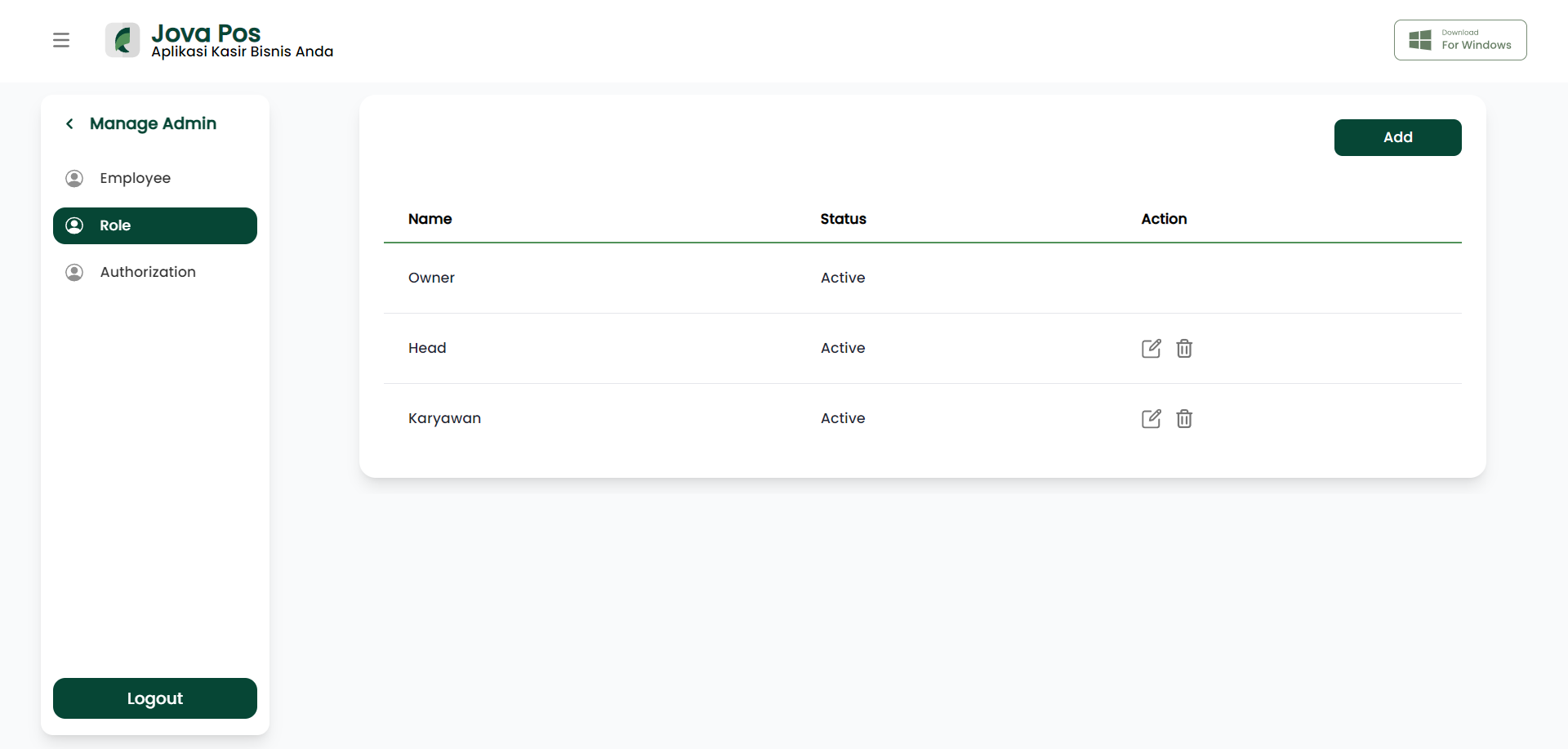1568x749 pixels.
Task: Click the Aplikasi Kasir Bisnis Anda tagline
Action: [x=242, y=51]
